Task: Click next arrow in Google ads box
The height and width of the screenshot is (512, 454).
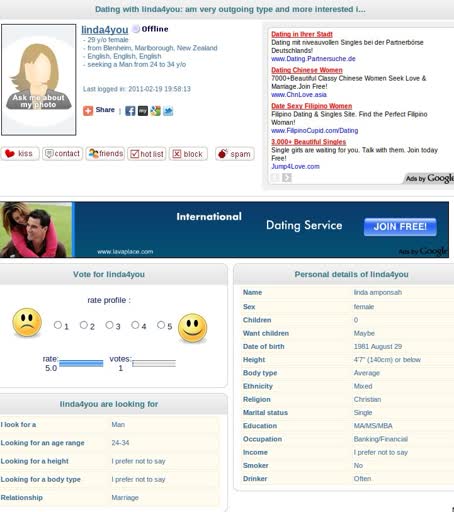Action: click(x=287, y=178)
